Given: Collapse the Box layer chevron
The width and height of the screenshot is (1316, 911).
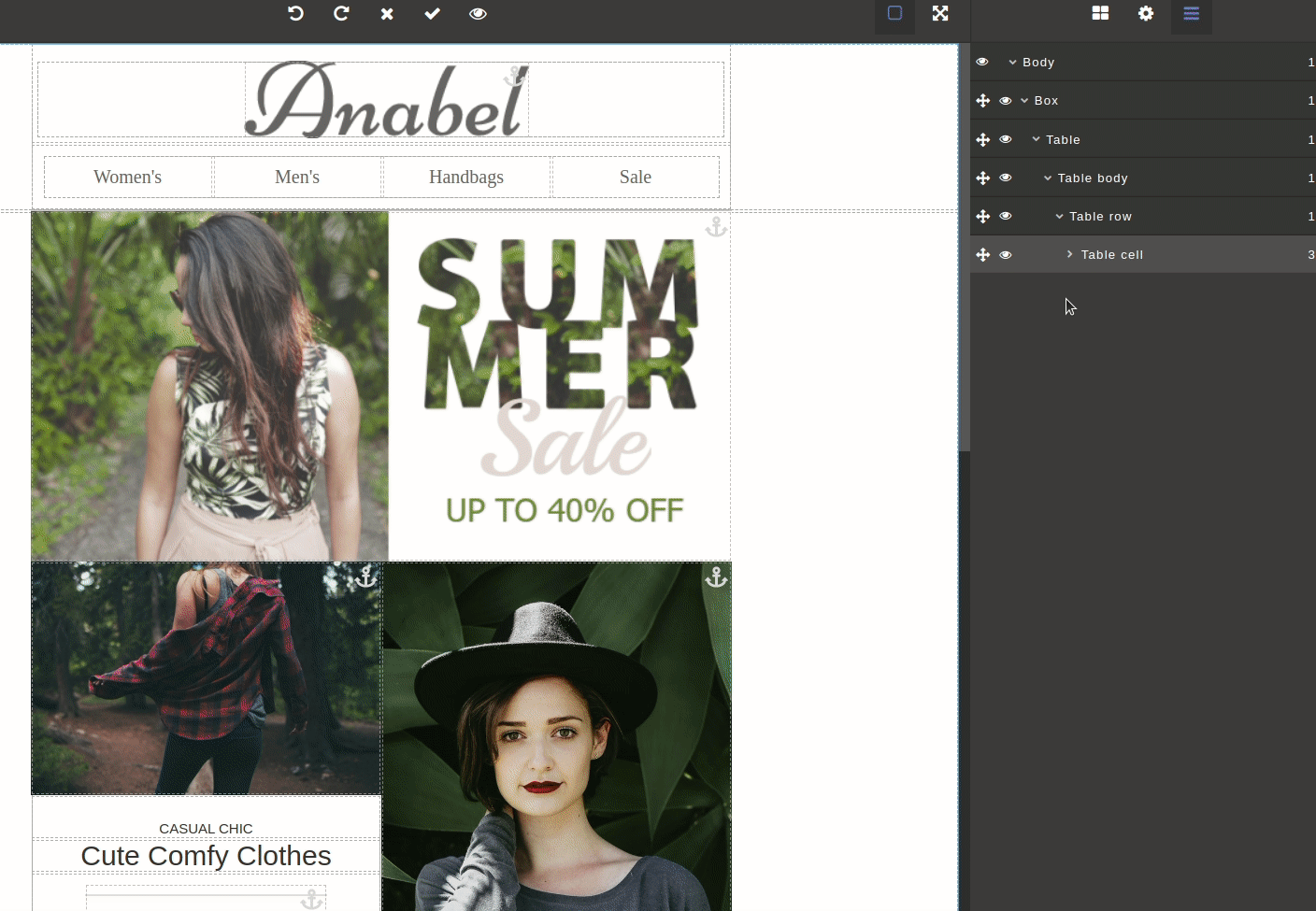Looking at the screenshot, I should click(x=1024, y=101).
